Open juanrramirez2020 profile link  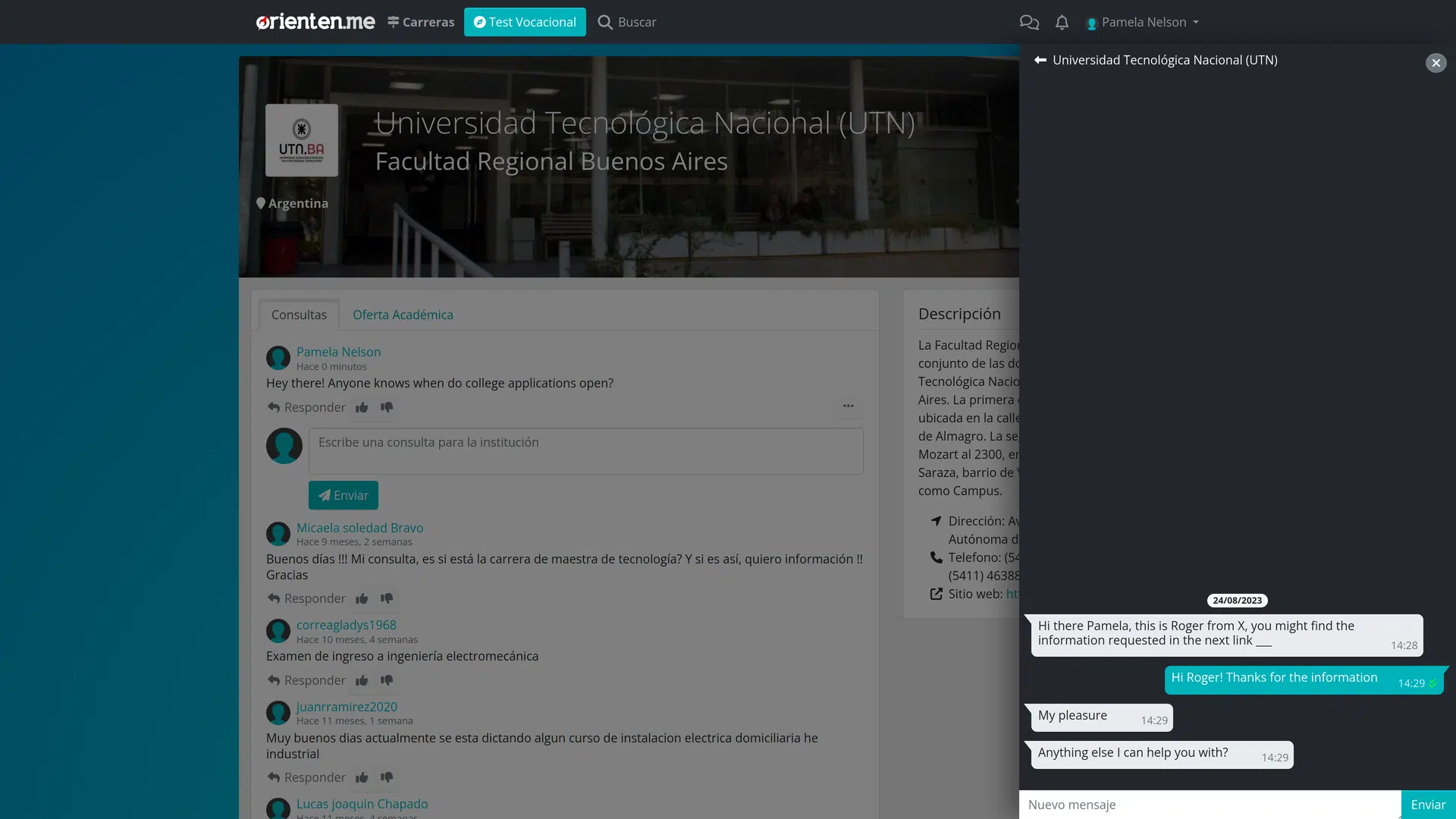[x=347, y=707]
